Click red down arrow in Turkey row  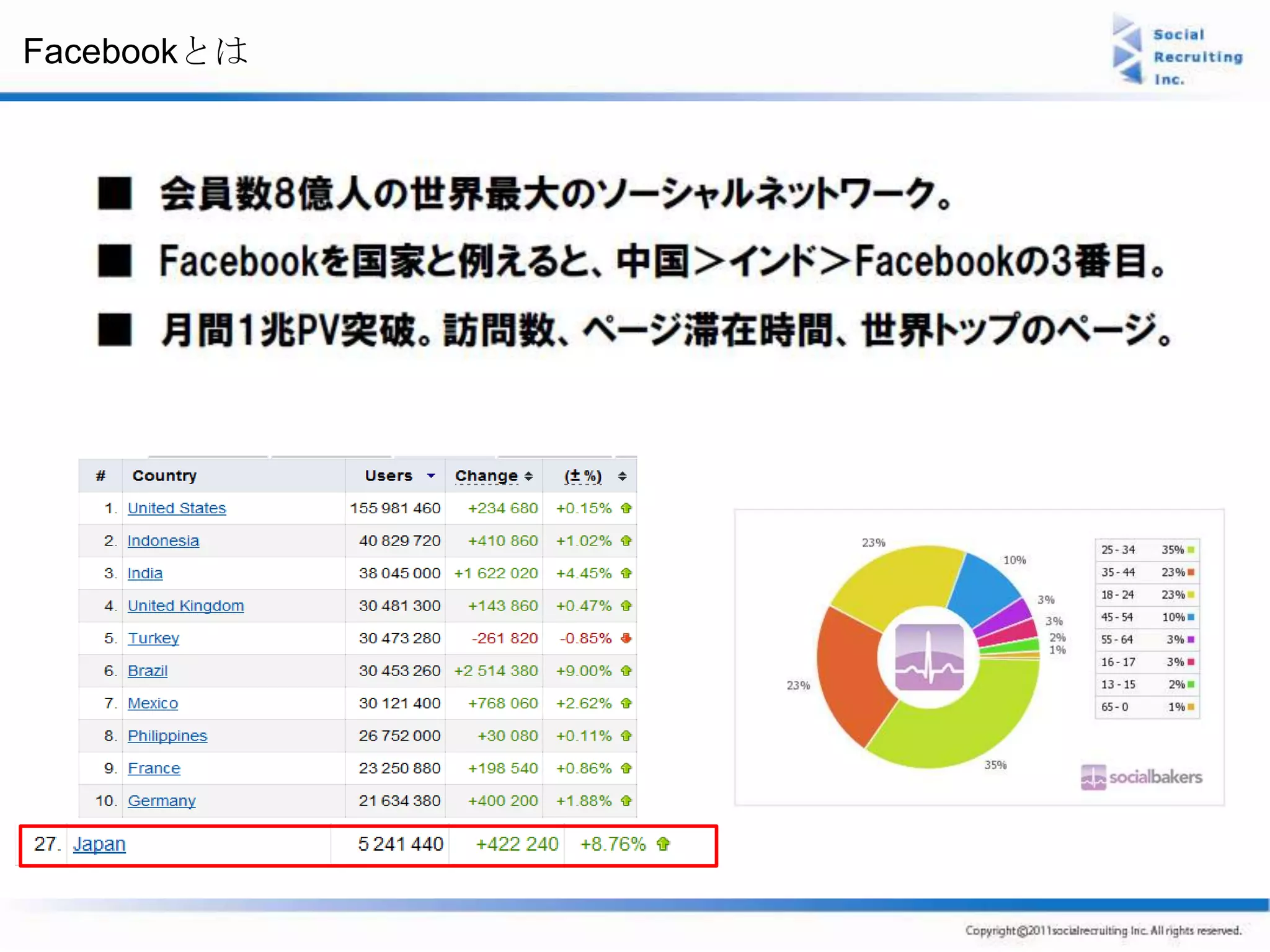coord(626,638)
